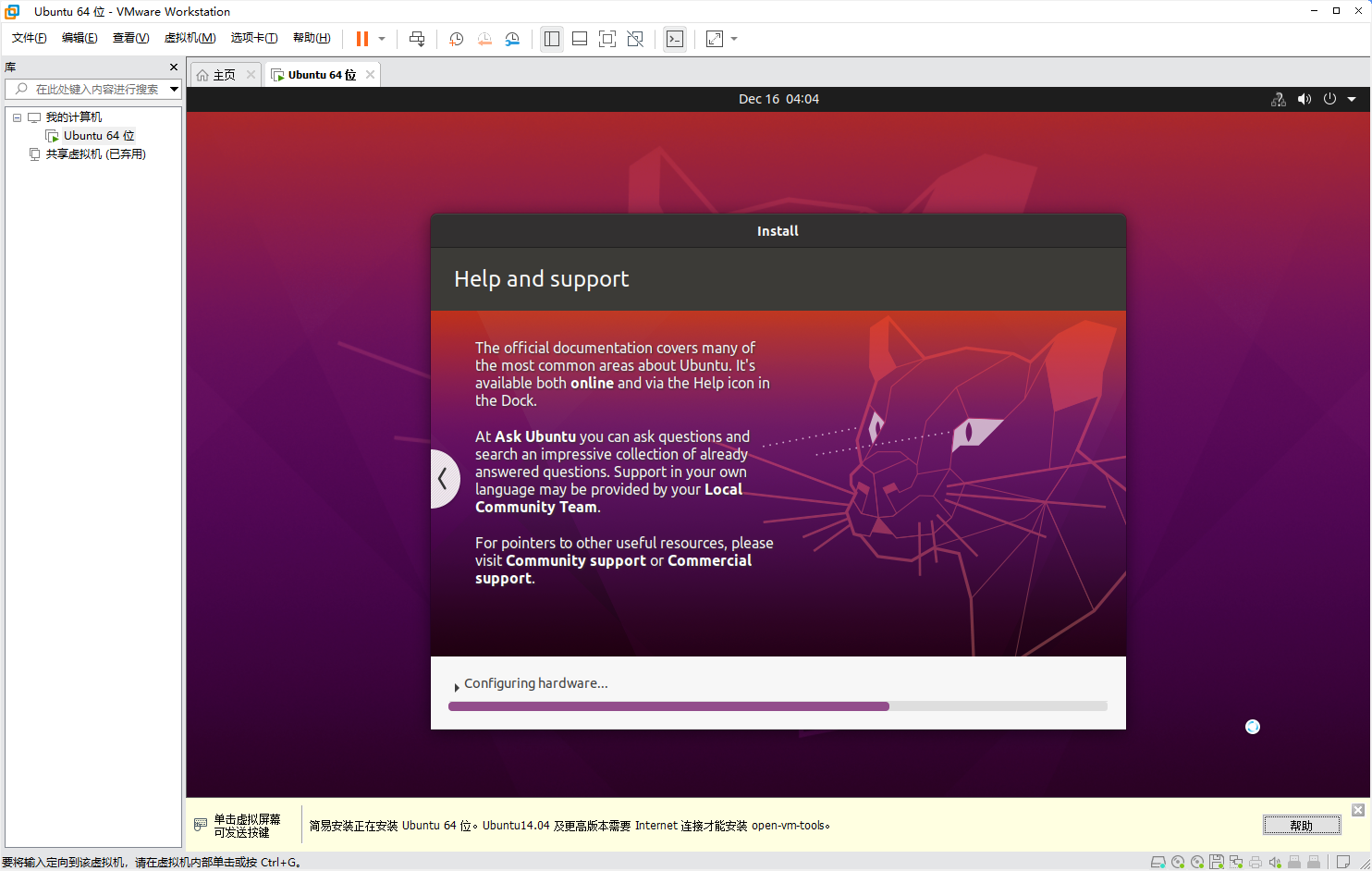Click the Ubuntu power icon in top bar

[1329, 99]
